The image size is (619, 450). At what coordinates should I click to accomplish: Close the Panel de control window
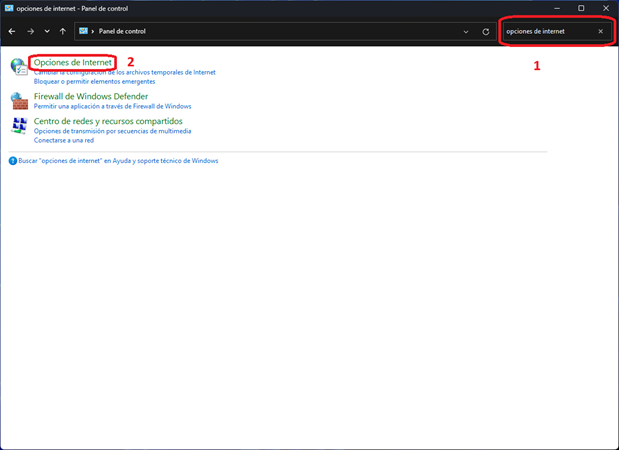coord(606,8)
